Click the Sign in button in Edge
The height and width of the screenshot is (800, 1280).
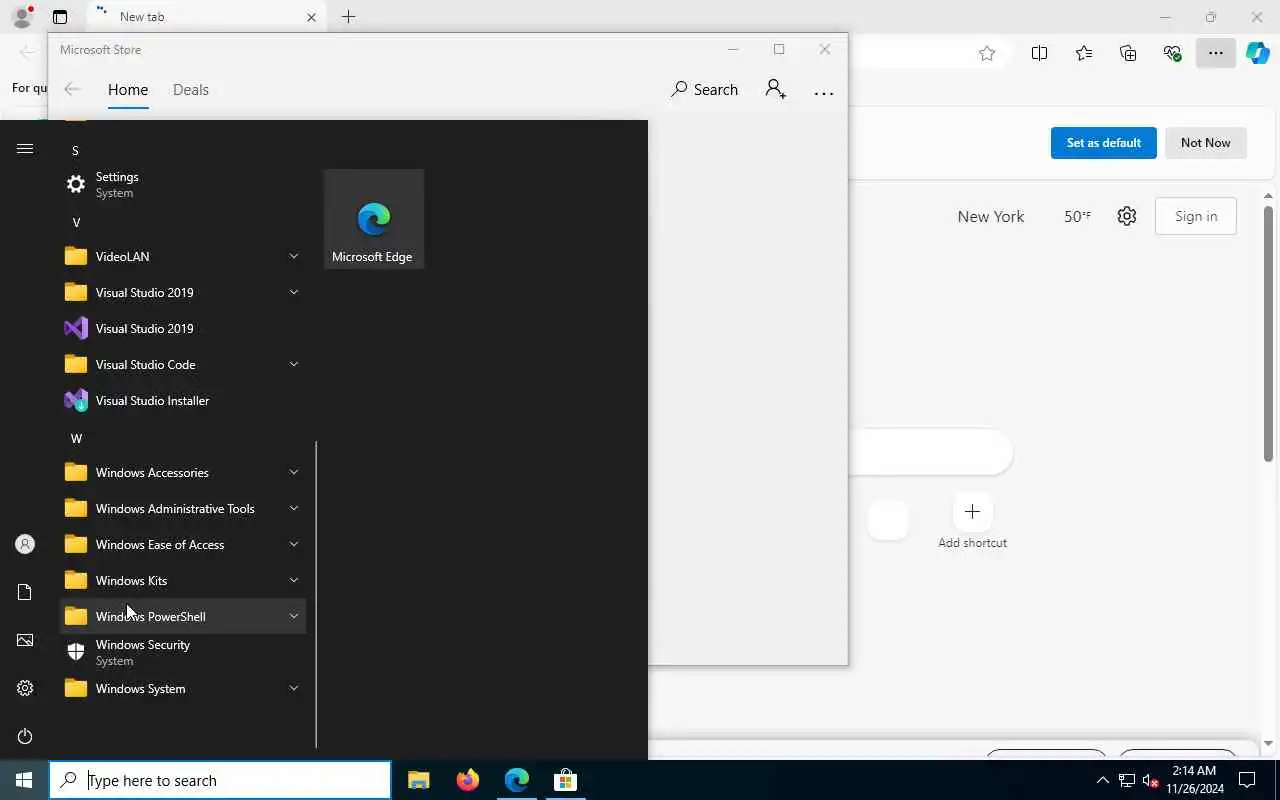click(1196, 216)
